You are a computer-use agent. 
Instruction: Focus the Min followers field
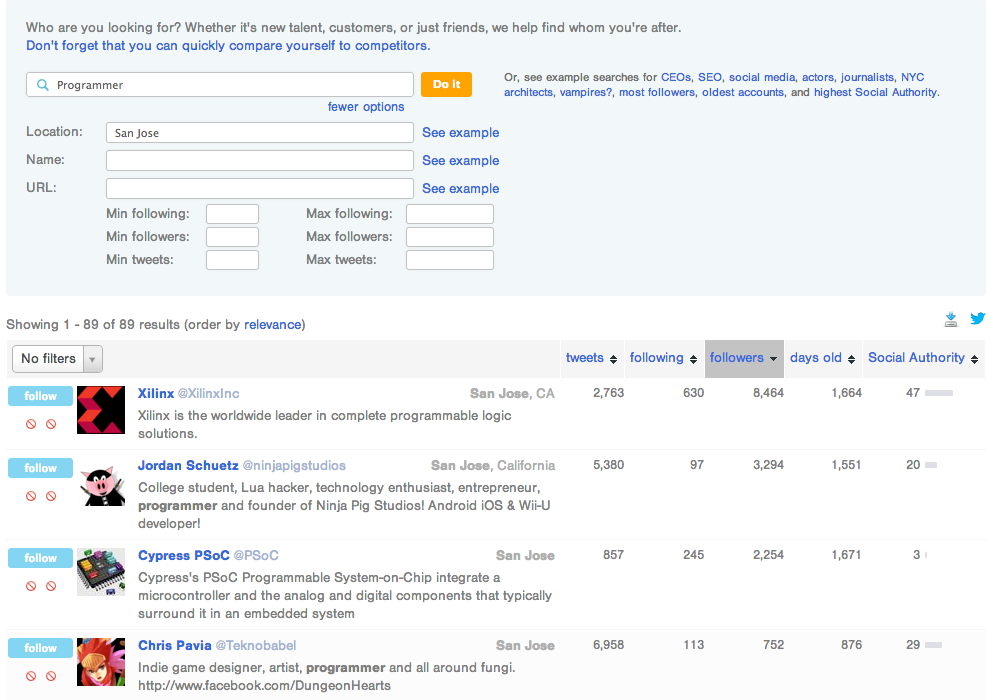pyautogui.click(x=232, y=236)
